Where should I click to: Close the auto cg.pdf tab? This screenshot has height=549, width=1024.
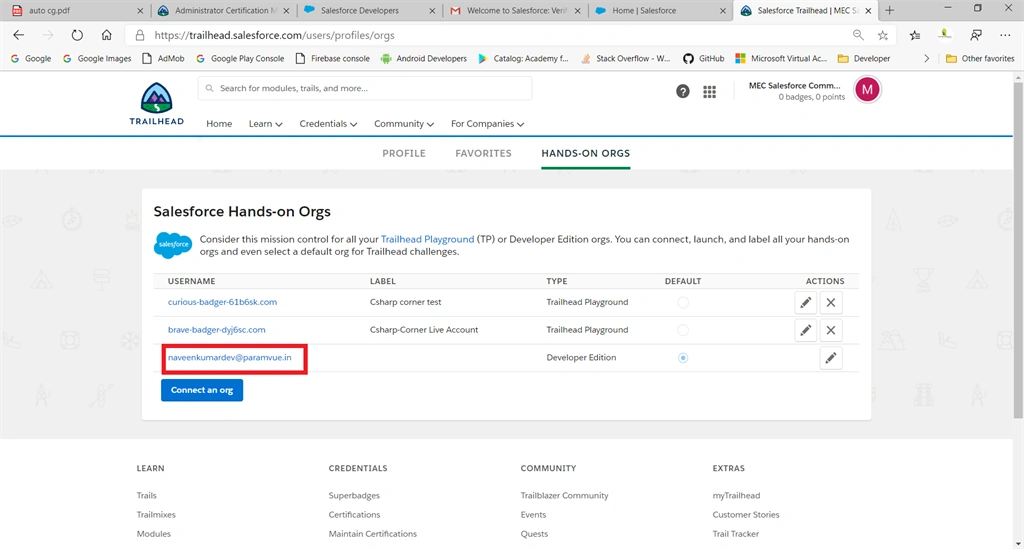click(140, 10)
